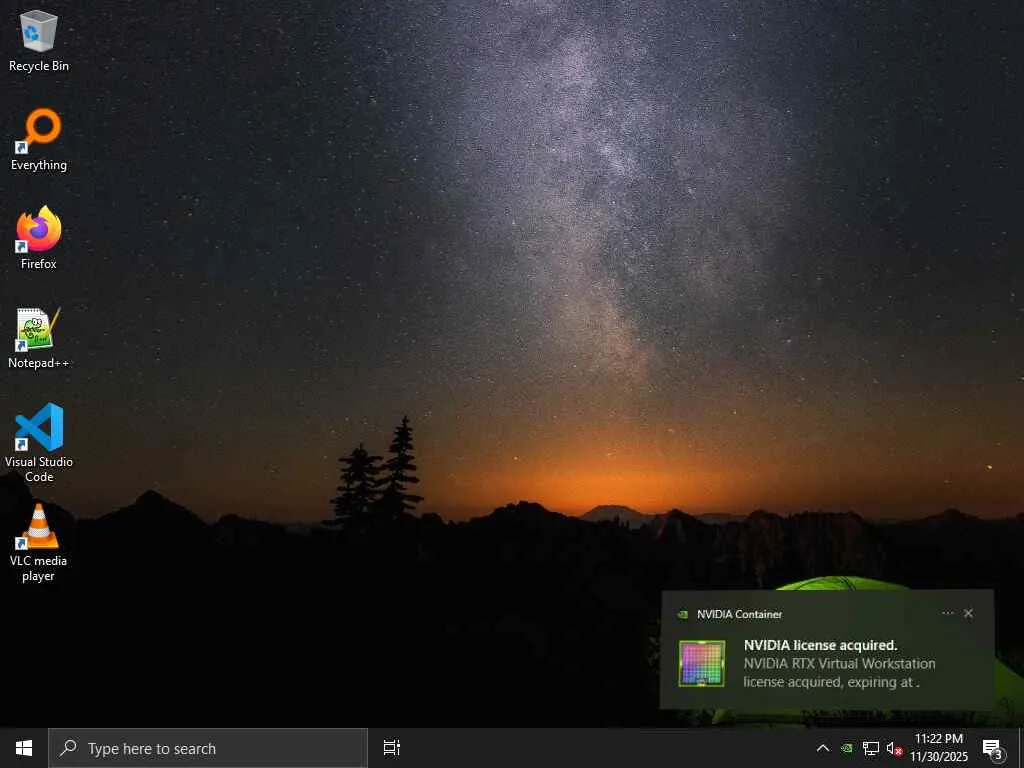
Task: Click the NVIDIA notification color grid thumbnail
Action: tap(702, 664)
